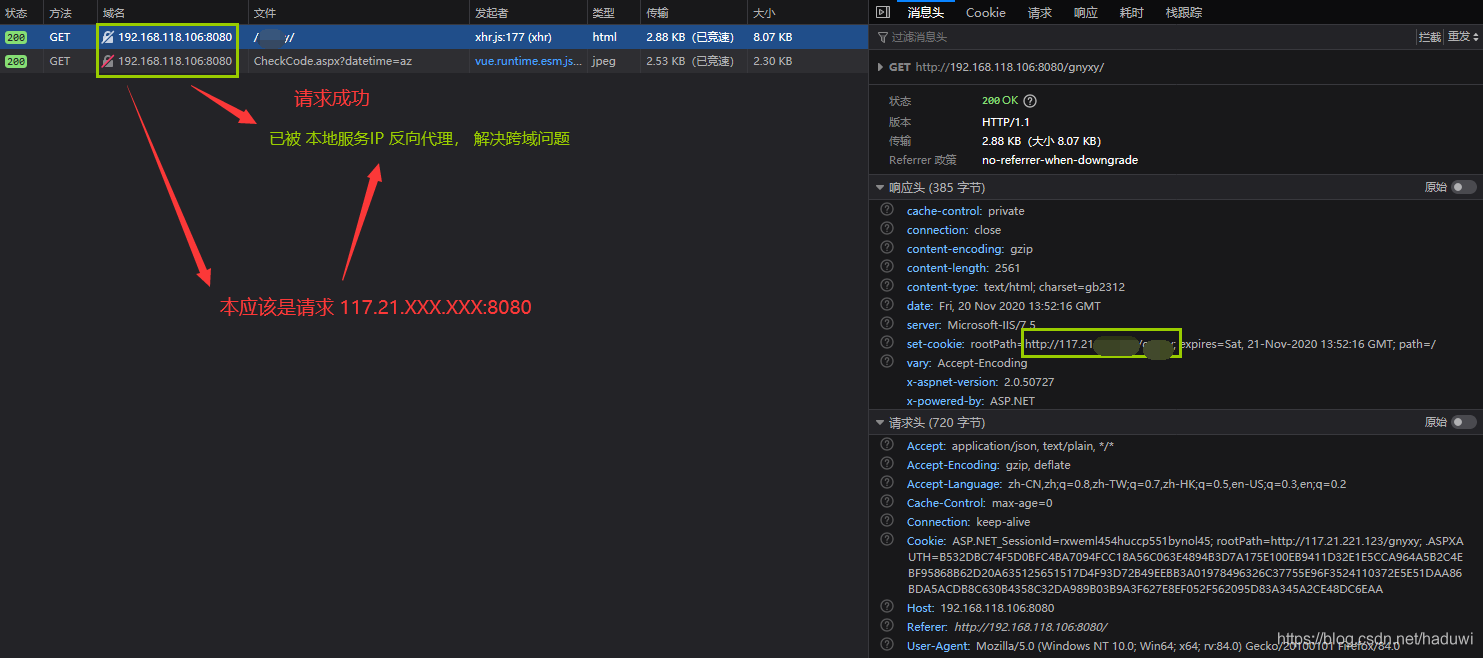
Task: Open the help icon beside status 200 OK
Action: click(1030, 101)
